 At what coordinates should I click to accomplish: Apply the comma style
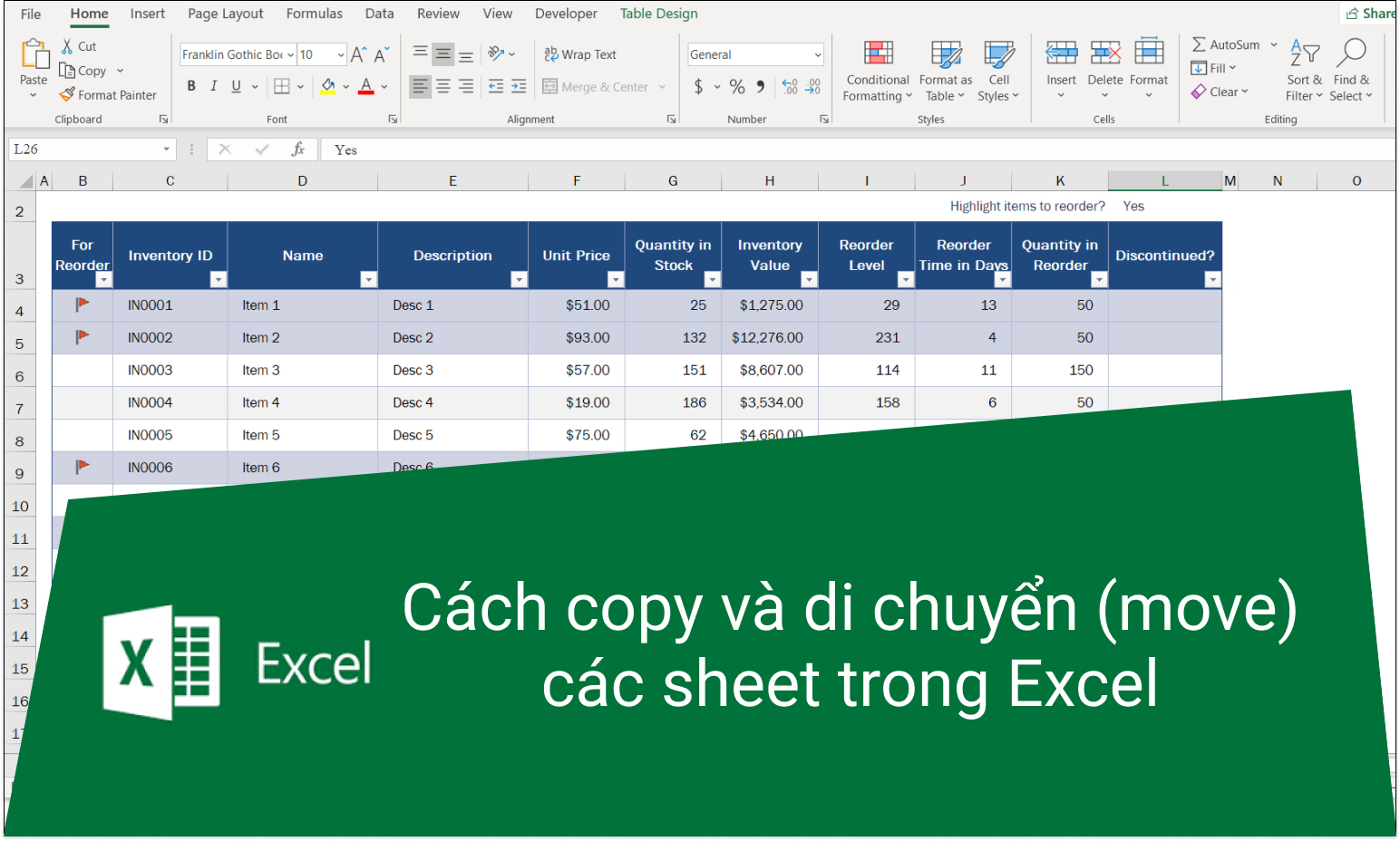point(761,86)
